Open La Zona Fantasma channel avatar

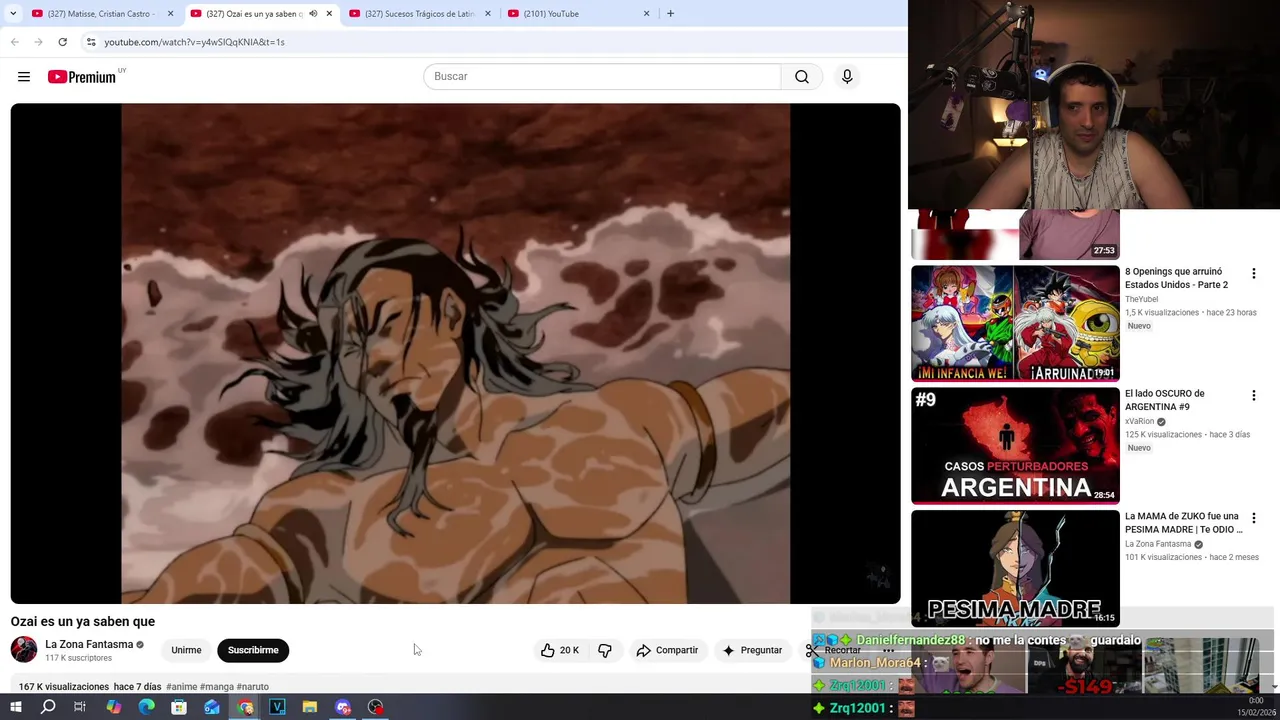point(24,650)
